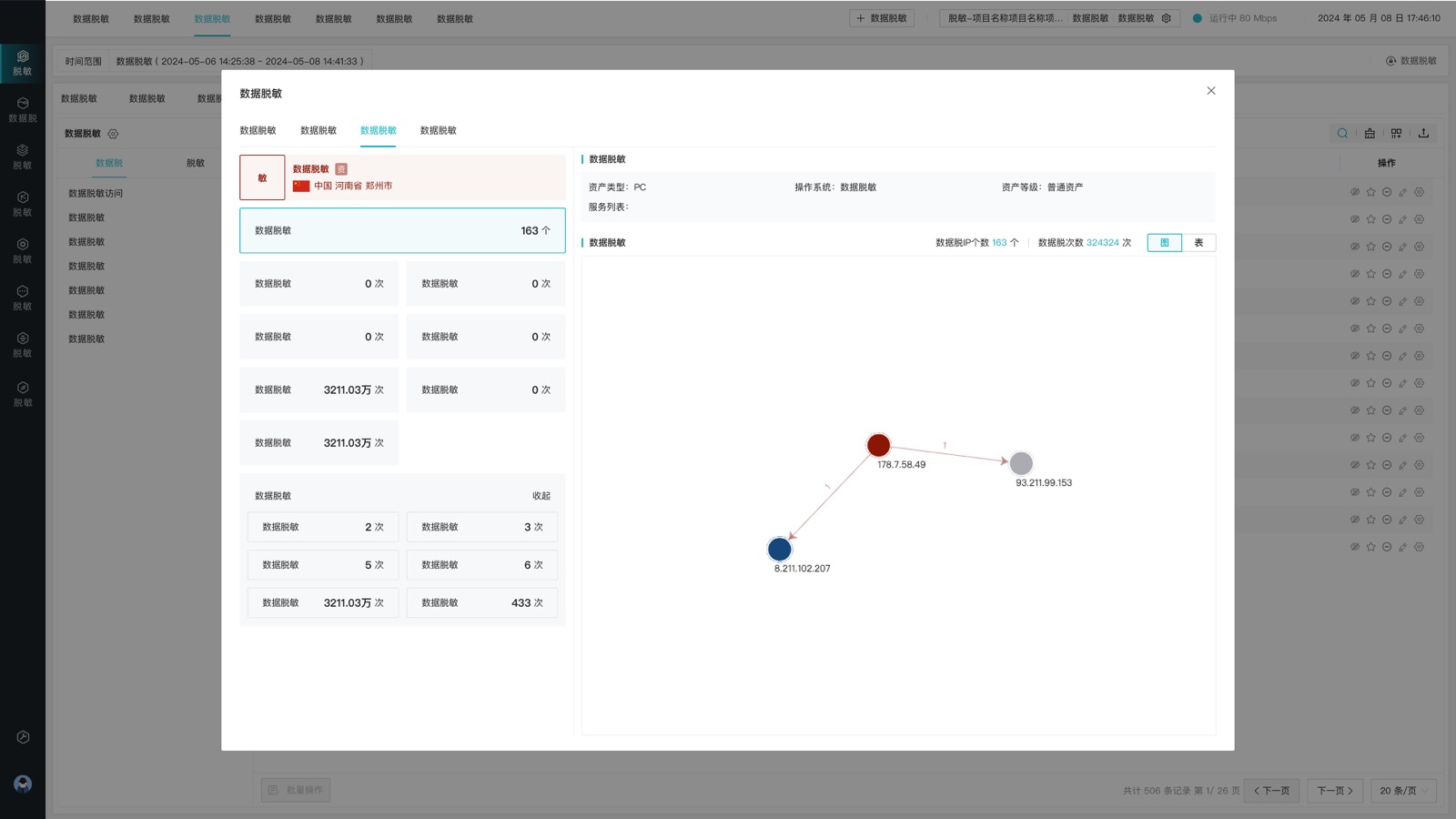Viewport: 1456px width, 819px height.
Task: Click the red 敏 badge in the asset header
Action: (262, 177)
